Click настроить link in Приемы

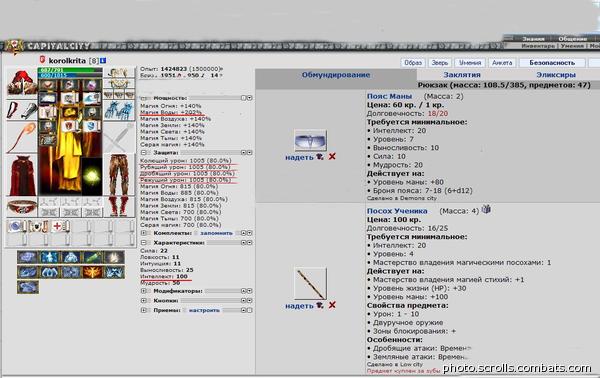[204, 310]
